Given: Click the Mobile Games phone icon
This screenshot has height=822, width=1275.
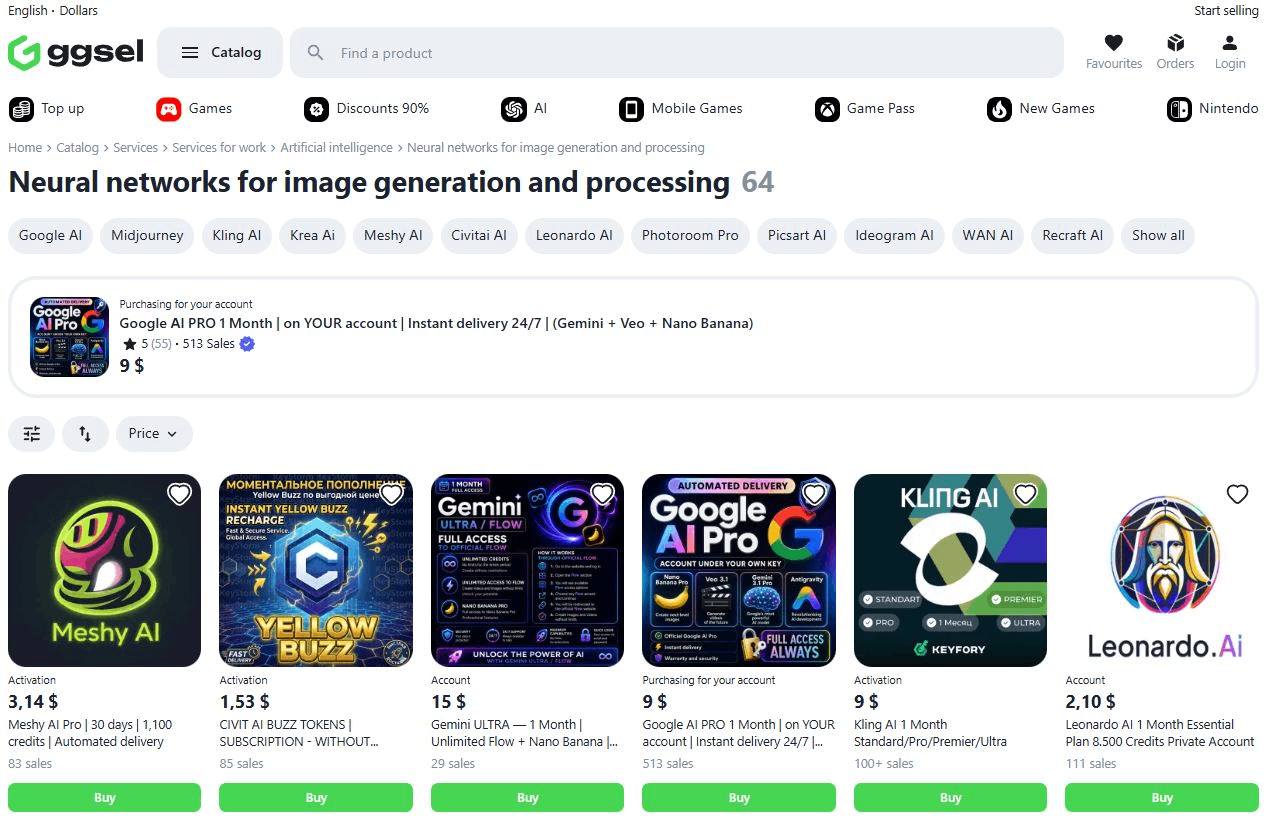Looking at the screenshot, I should (x=631, y=109).
